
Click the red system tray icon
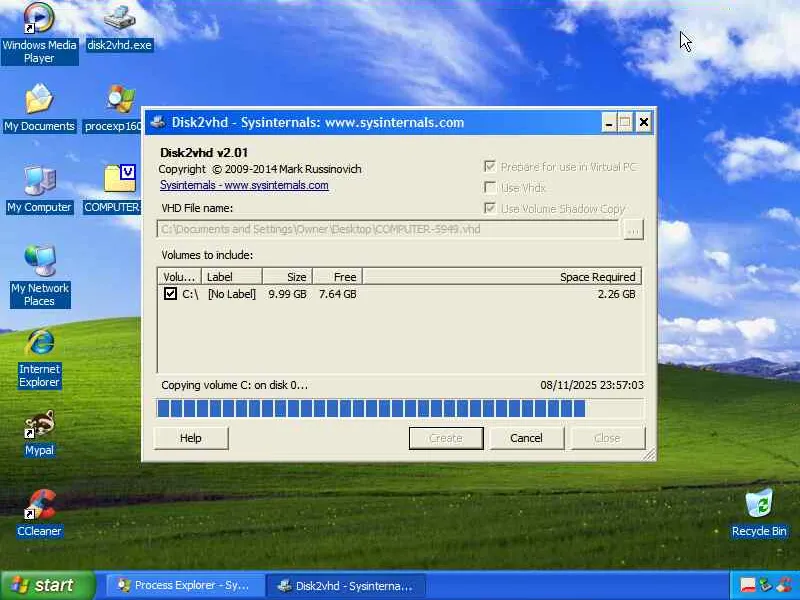748,585
